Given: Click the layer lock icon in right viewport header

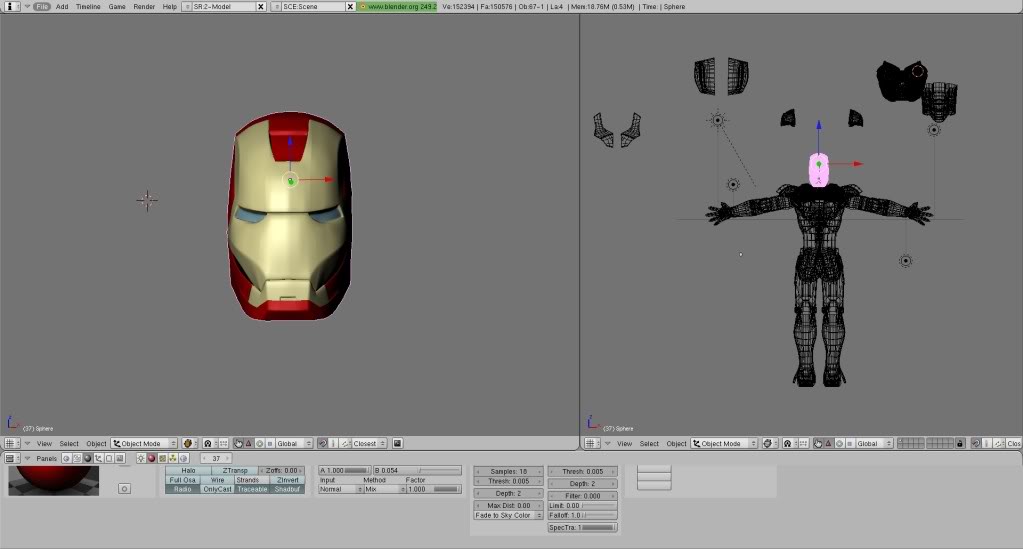Looking at the screenshot, I should (x=960, y=443).
